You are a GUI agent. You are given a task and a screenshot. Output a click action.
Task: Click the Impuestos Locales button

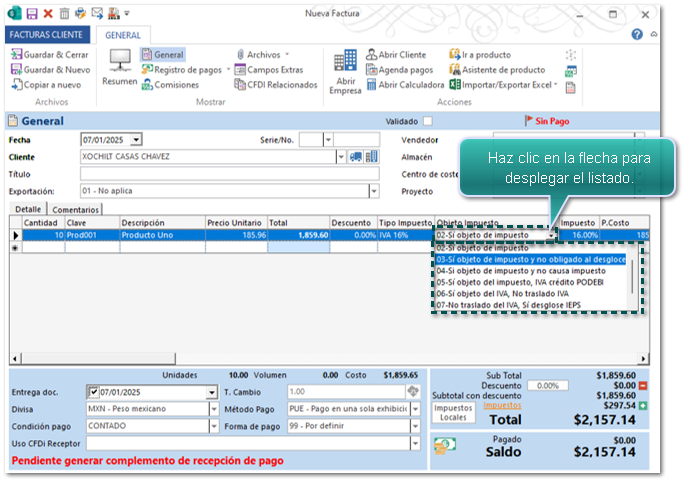click(453, 413)
